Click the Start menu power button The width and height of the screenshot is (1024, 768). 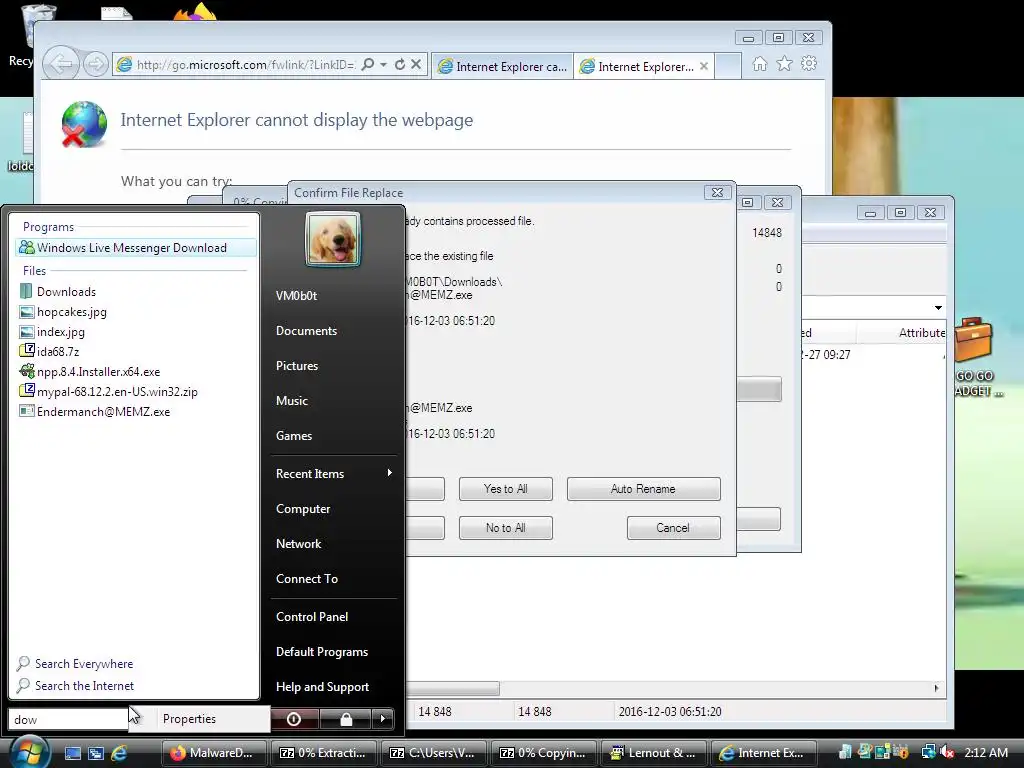click(295, 719)
